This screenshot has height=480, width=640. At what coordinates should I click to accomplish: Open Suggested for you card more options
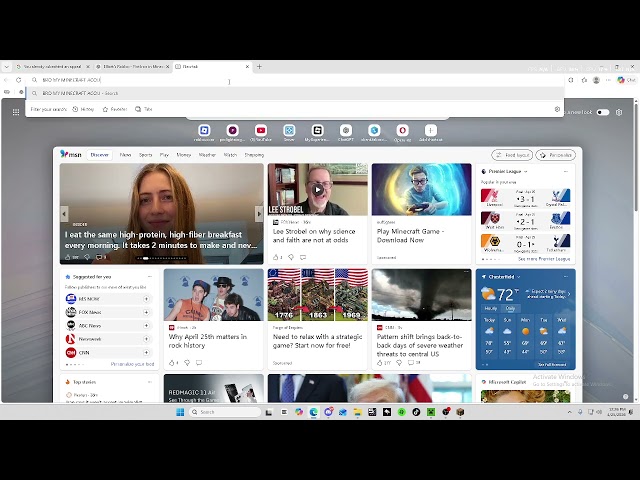[x=150, y=277]
